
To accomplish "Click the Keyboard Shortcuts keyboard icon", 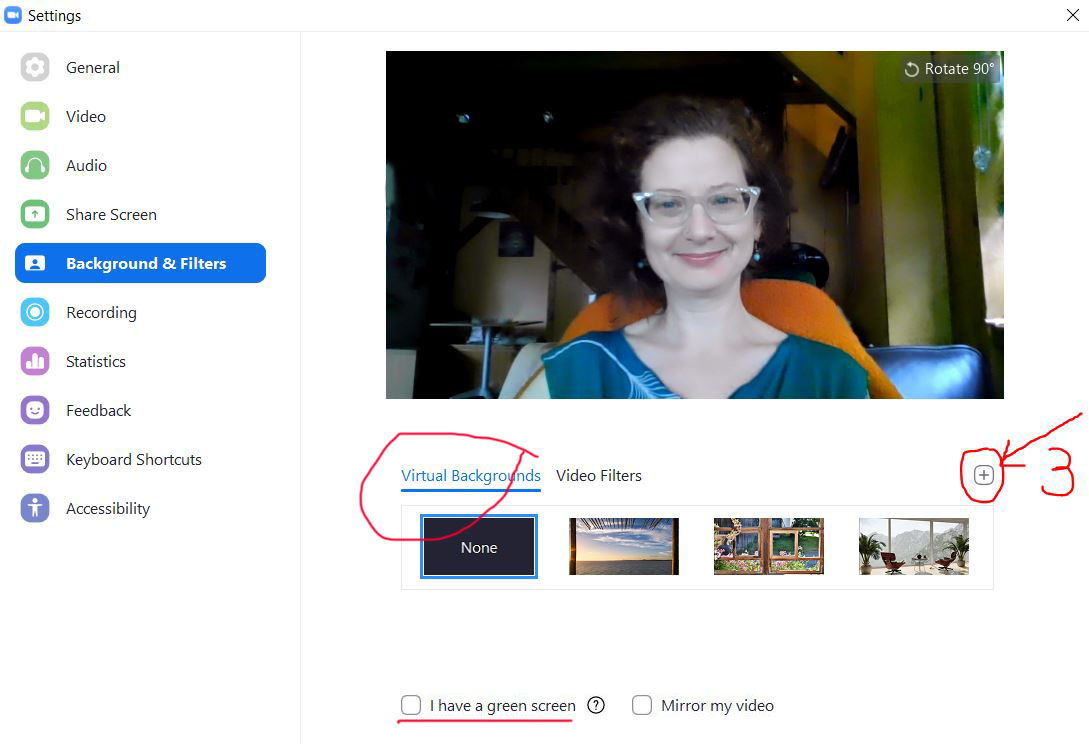I will [35, 459].
